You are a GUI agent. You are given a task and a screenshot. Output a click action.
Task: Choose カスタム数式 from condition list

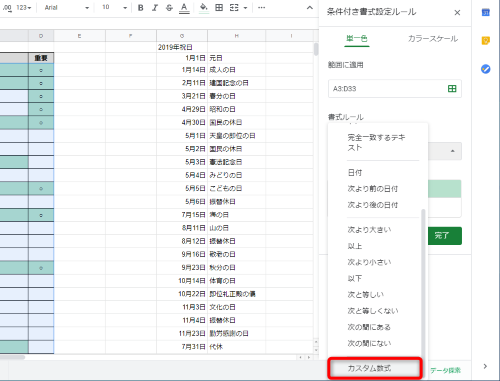tap(375, 368)
